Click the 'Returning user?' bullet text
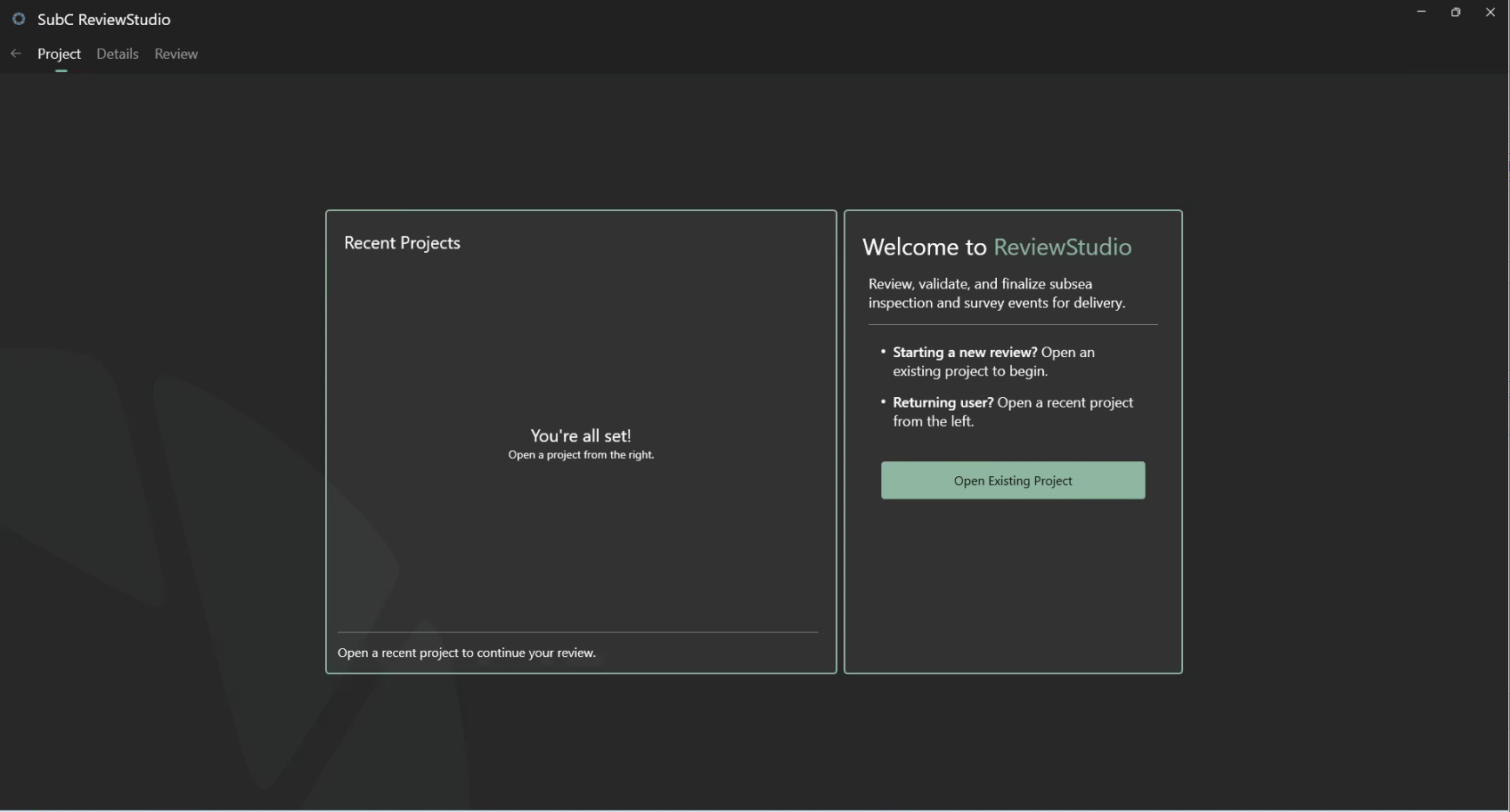Viewport: 1510px width, 812px height. [x=1013, y=412]
